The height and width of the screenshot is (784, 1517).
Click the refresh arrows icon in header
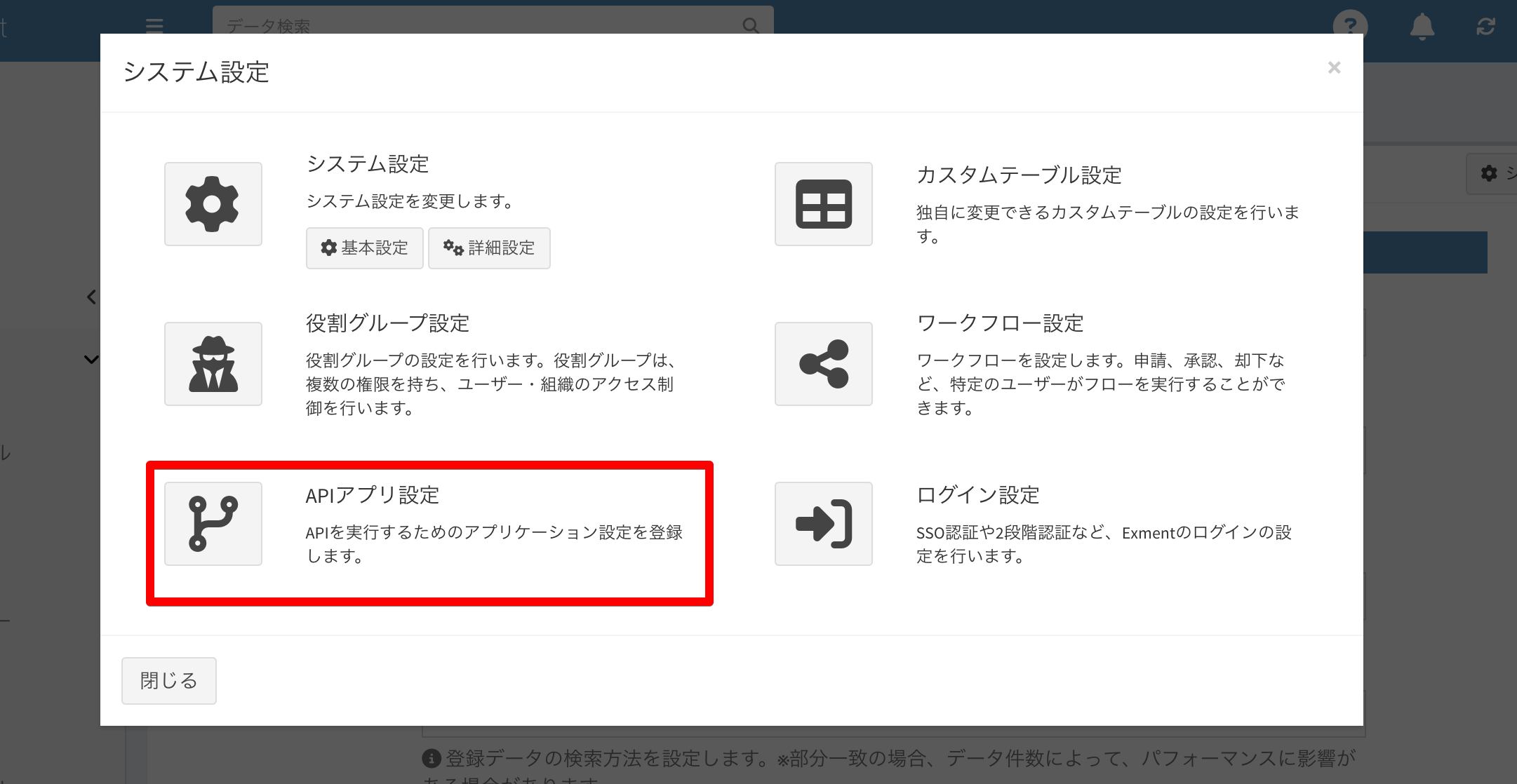(1485, 27)
